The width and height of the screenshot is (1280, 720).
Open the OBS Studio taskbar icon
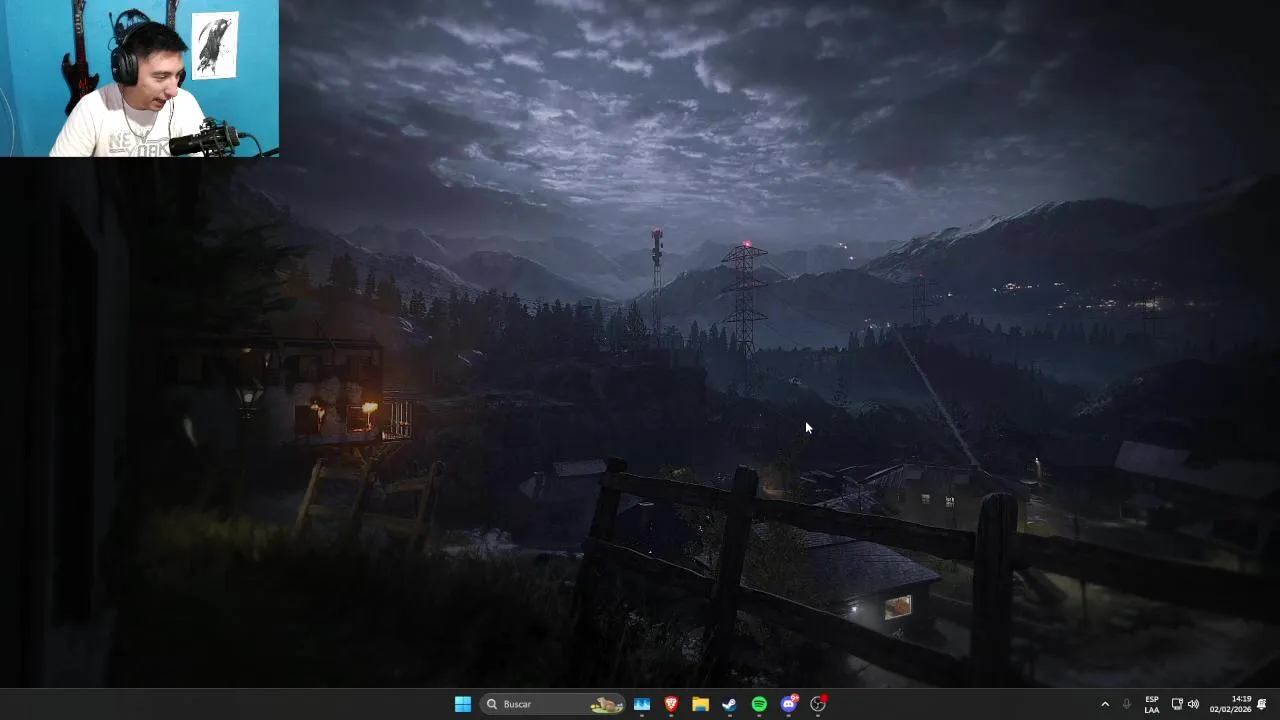pos(819,704)
